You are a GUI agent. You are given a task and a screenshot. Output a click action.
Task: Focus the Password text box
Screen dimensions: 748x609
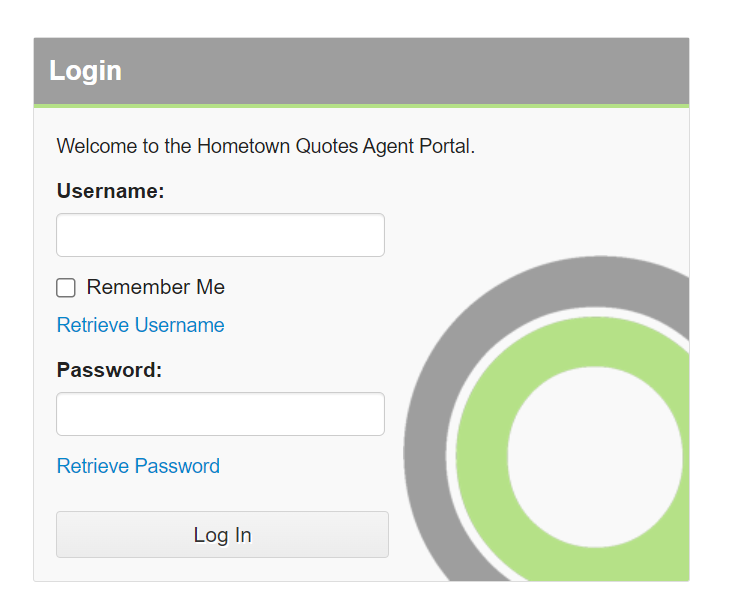pos(220,414)
